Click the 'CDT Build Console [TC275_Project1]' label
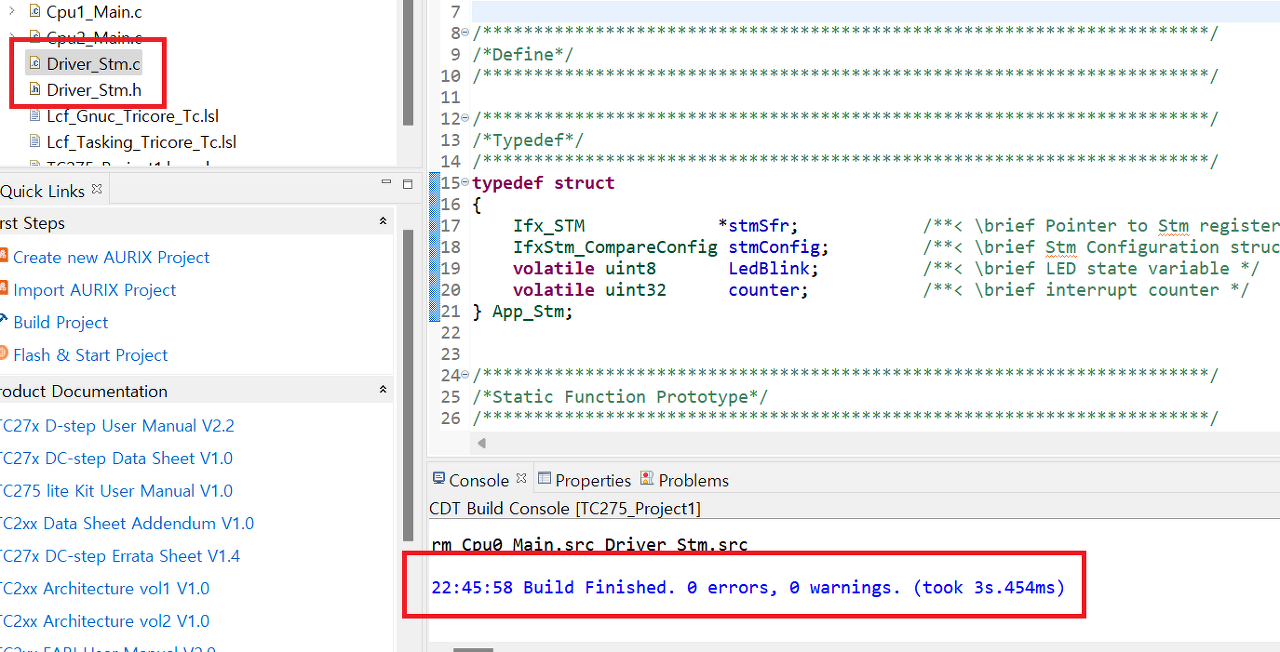This screenshot has height=652, width=1280. [x=565, y=508]
